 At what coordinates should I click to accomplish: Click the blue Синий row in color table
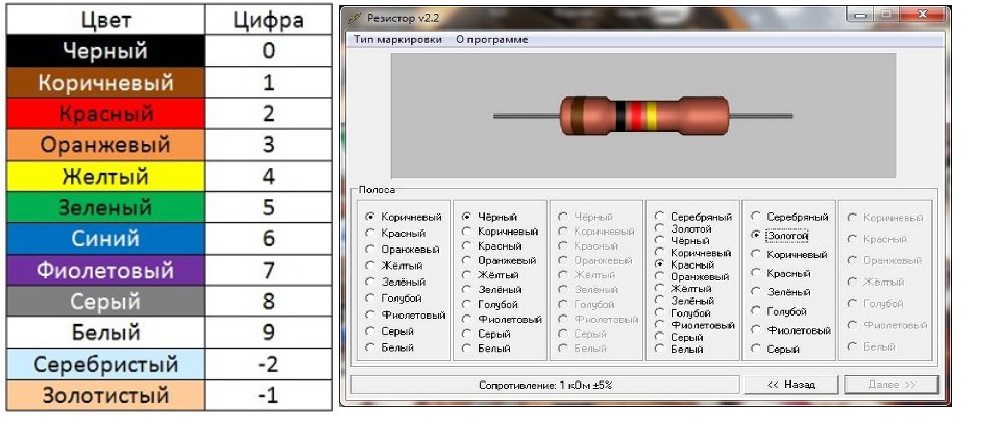105,239
